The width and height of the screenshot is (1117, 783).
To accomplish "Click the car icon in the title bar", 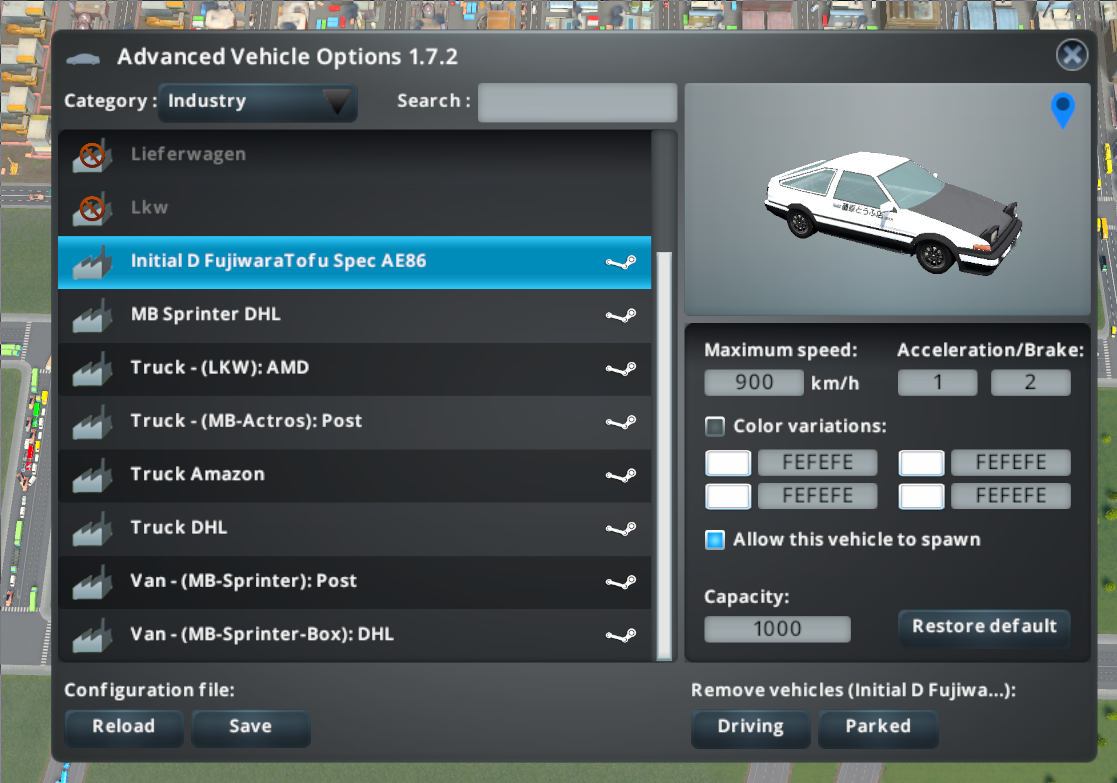I will (83, 58).
